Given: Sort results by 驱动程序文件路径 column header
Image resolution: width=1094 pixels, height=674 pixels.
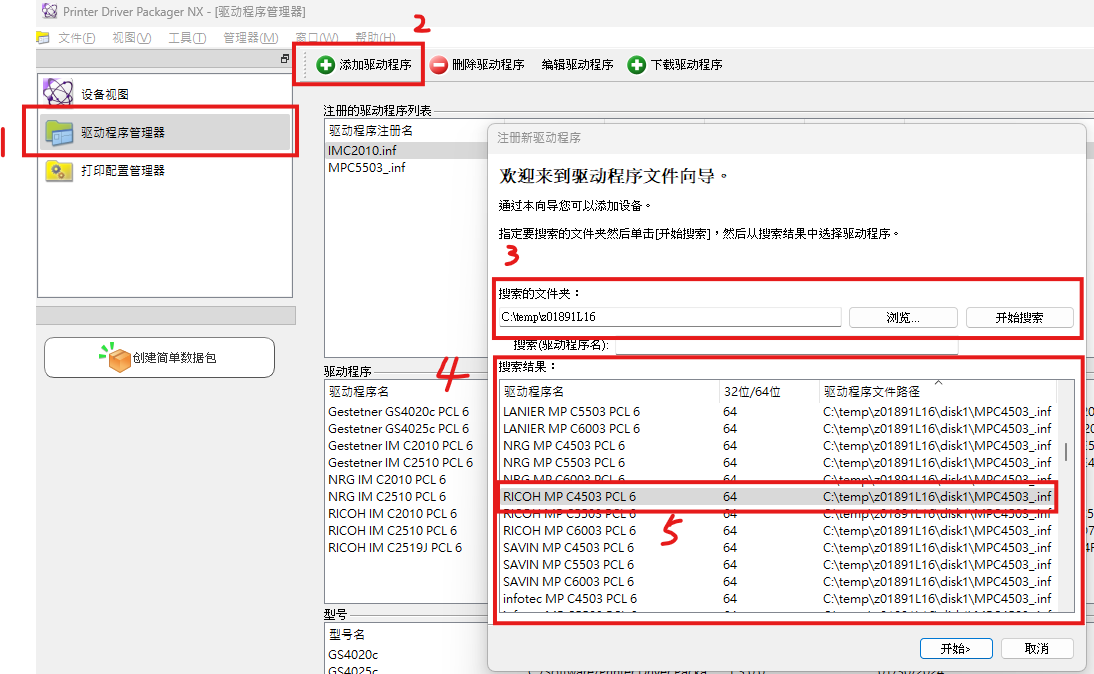Looking at the screenshot, I should 937,391.
